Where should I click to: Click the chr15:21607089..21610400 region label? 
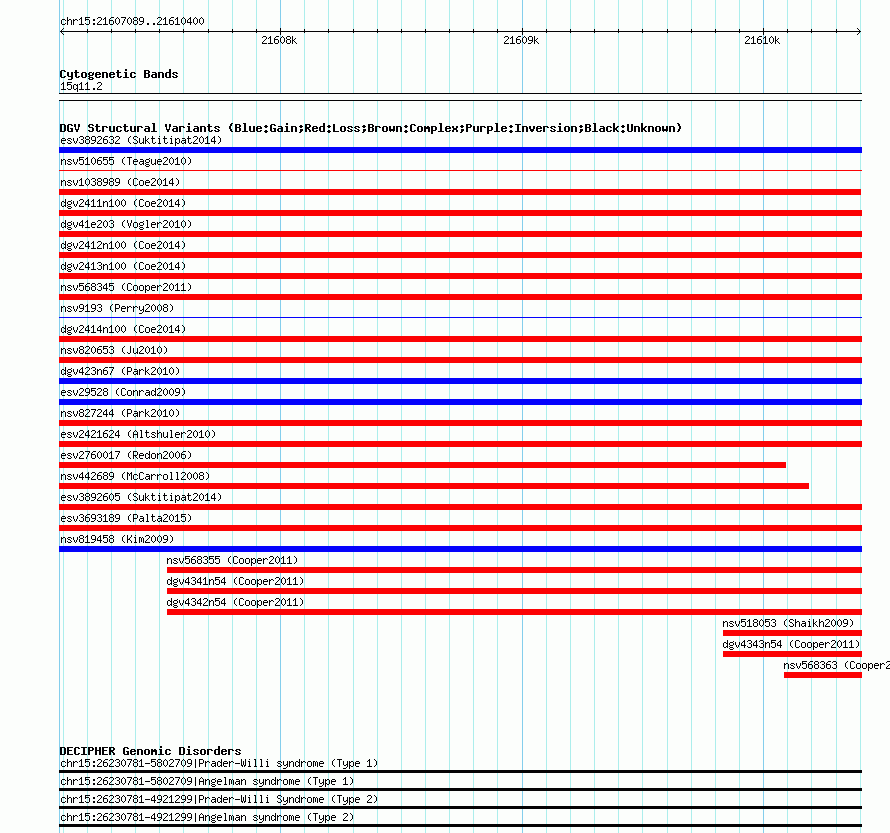(x=132, y=21)
